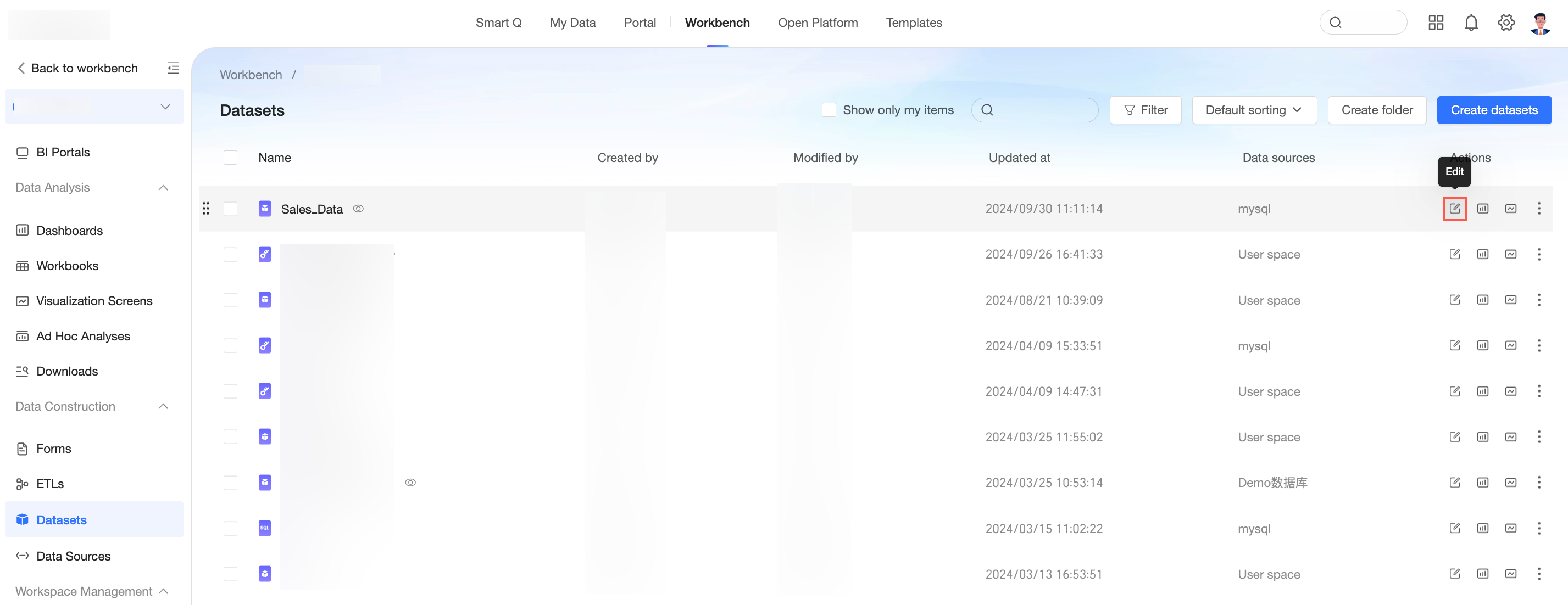The height and width of the screenshot is (605, 1568).
Task: Tick the Sales_Data row checkbox
Action: [230, 209]
